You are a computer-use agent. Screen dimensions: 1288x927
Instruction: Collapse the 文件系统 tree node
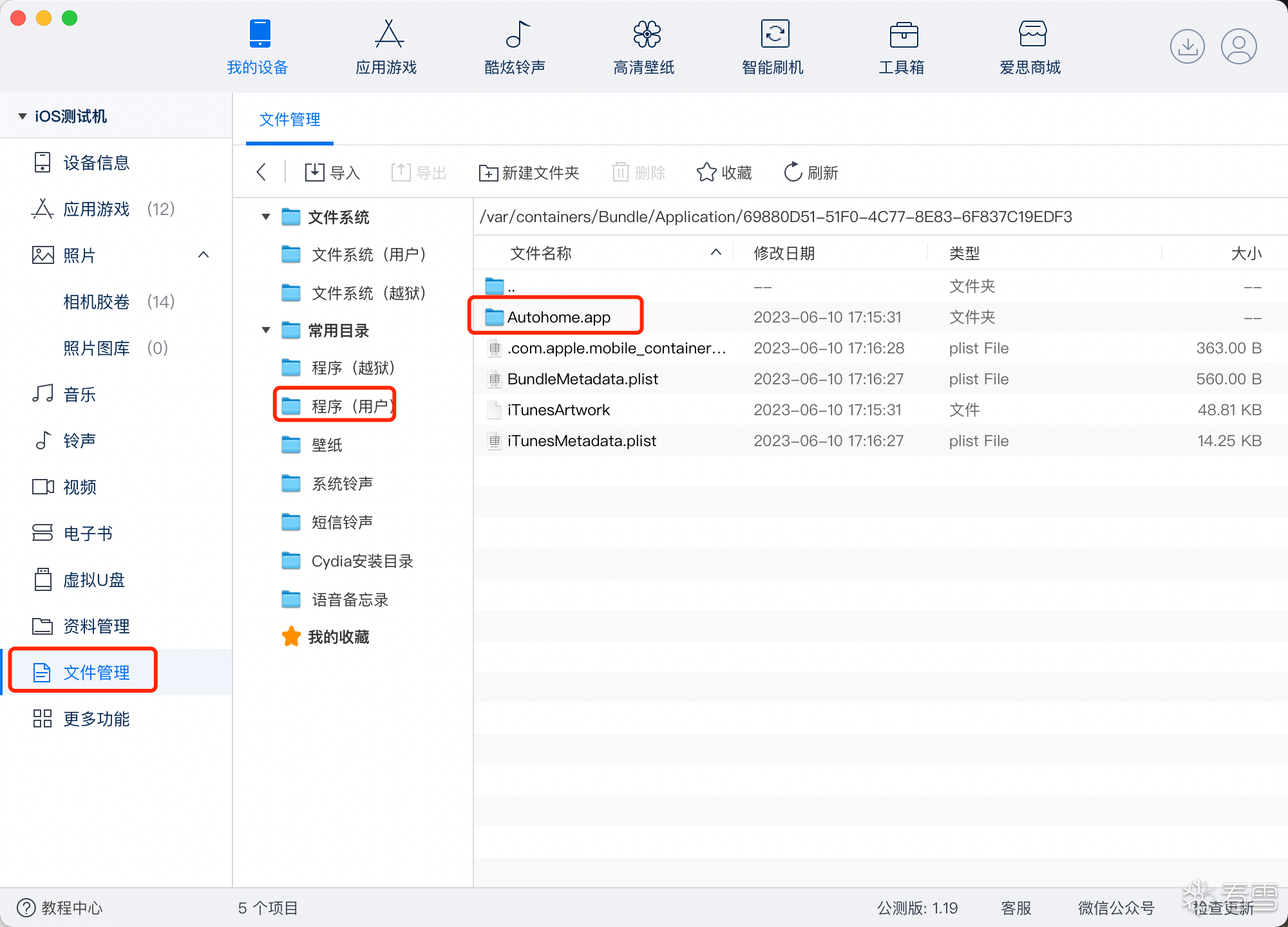pos(266,217)
